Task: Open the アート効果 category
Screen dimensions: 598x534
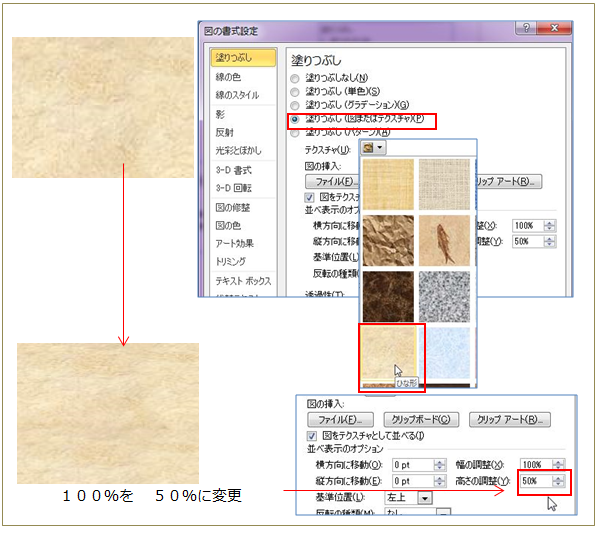Action: (234, 243)
